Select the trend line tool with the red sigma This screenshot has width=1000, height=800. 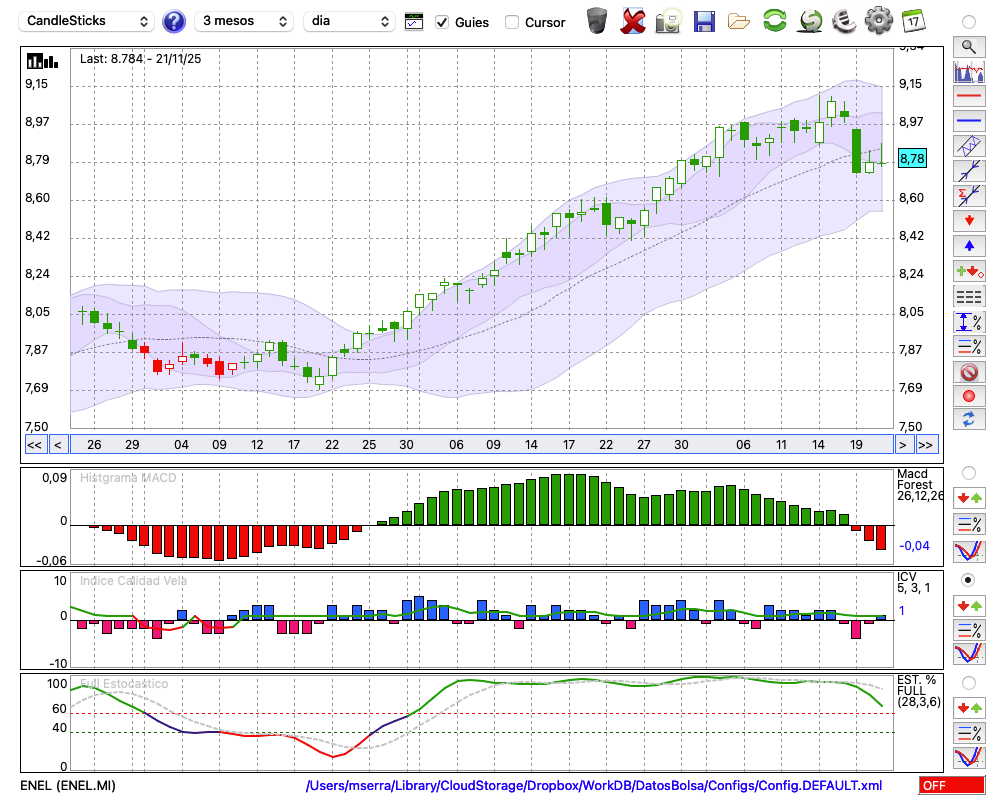pos(969,196)
